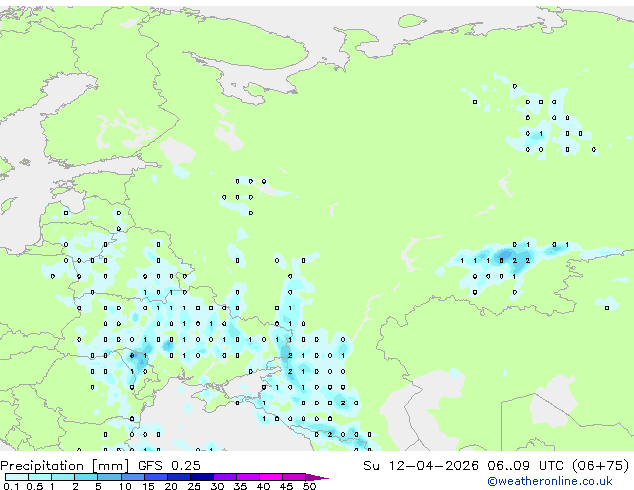Click the legend scale label '35'
This screenshot has height=490, width=634.
(240, 486)
